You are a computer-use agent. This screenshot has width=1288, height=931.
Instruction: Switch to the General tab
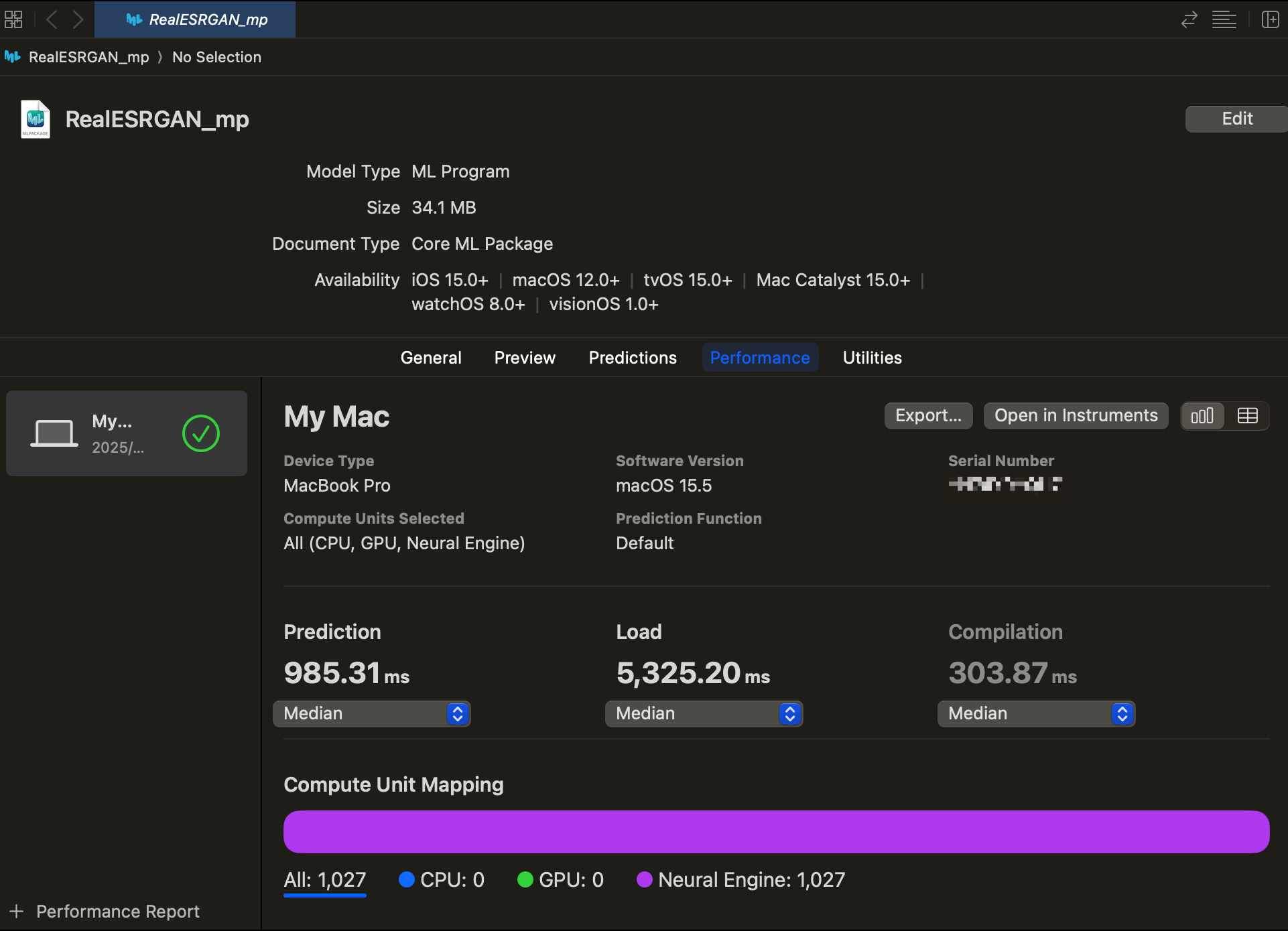pyautogui.click(x=431, y=358)
